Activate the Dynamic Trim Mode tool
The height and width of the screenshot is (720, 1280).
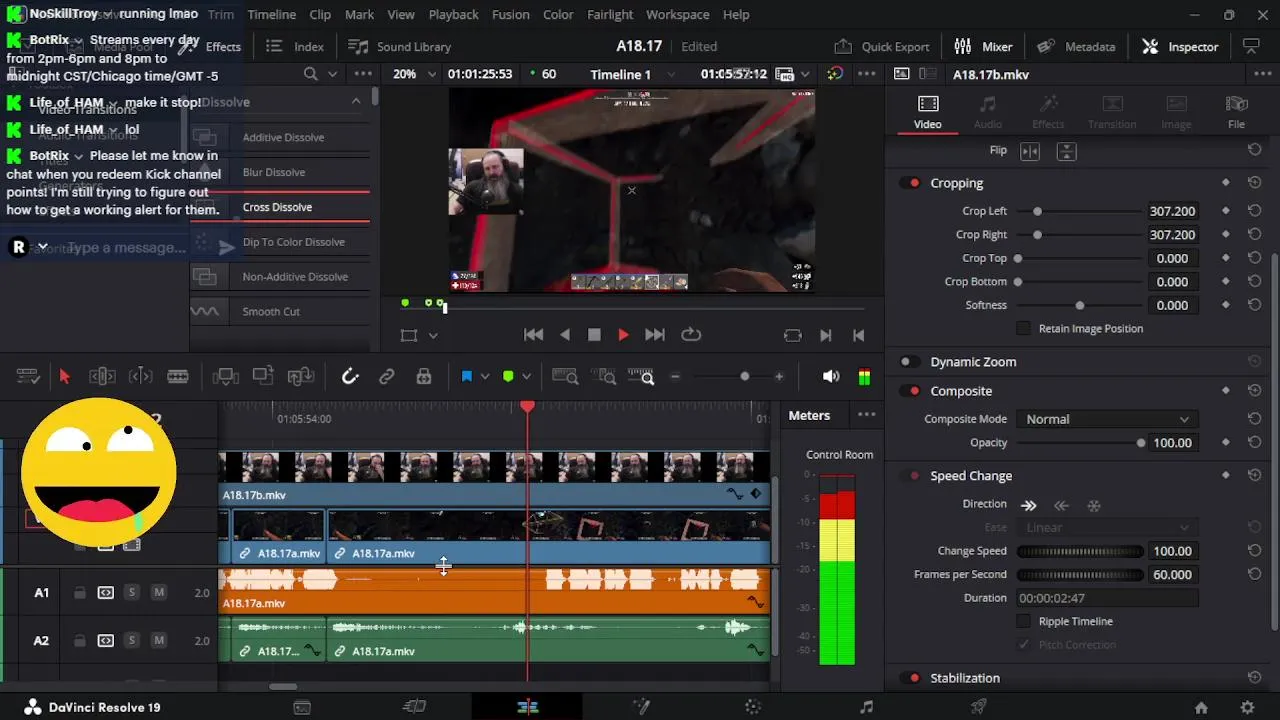pyautogui.click(x=141, y=377)
